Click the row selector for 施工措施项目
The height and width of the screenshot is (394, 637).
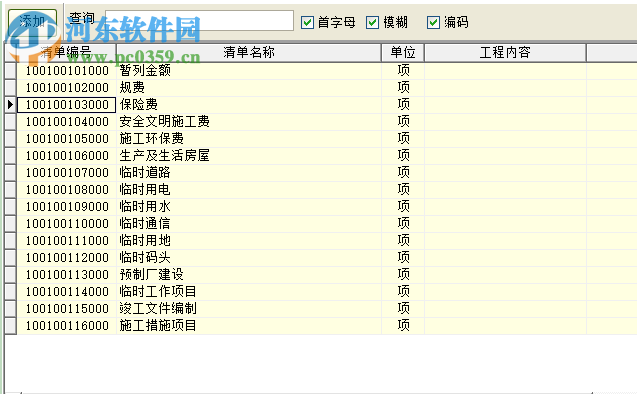click(x=11, y=327)
